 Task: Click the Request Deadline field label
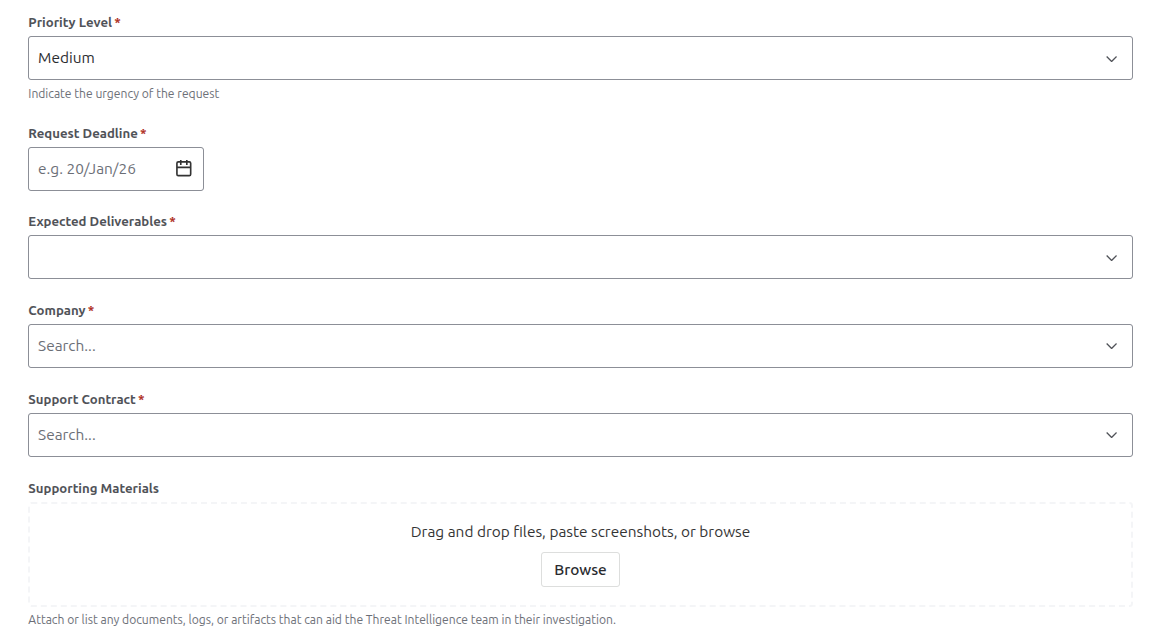[83, 133]
